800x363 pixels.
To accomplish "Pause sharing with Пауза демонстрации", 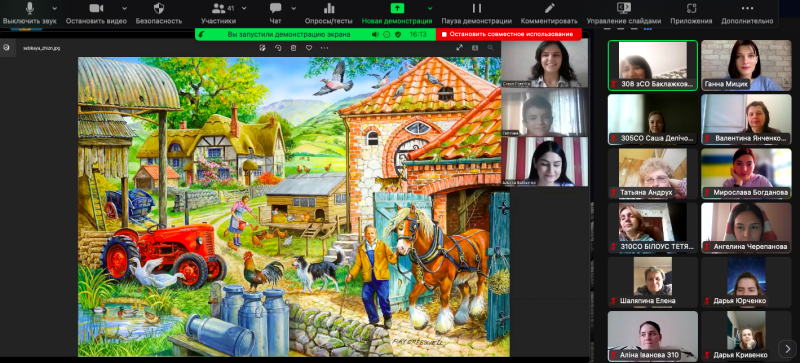I will point(476,14).
